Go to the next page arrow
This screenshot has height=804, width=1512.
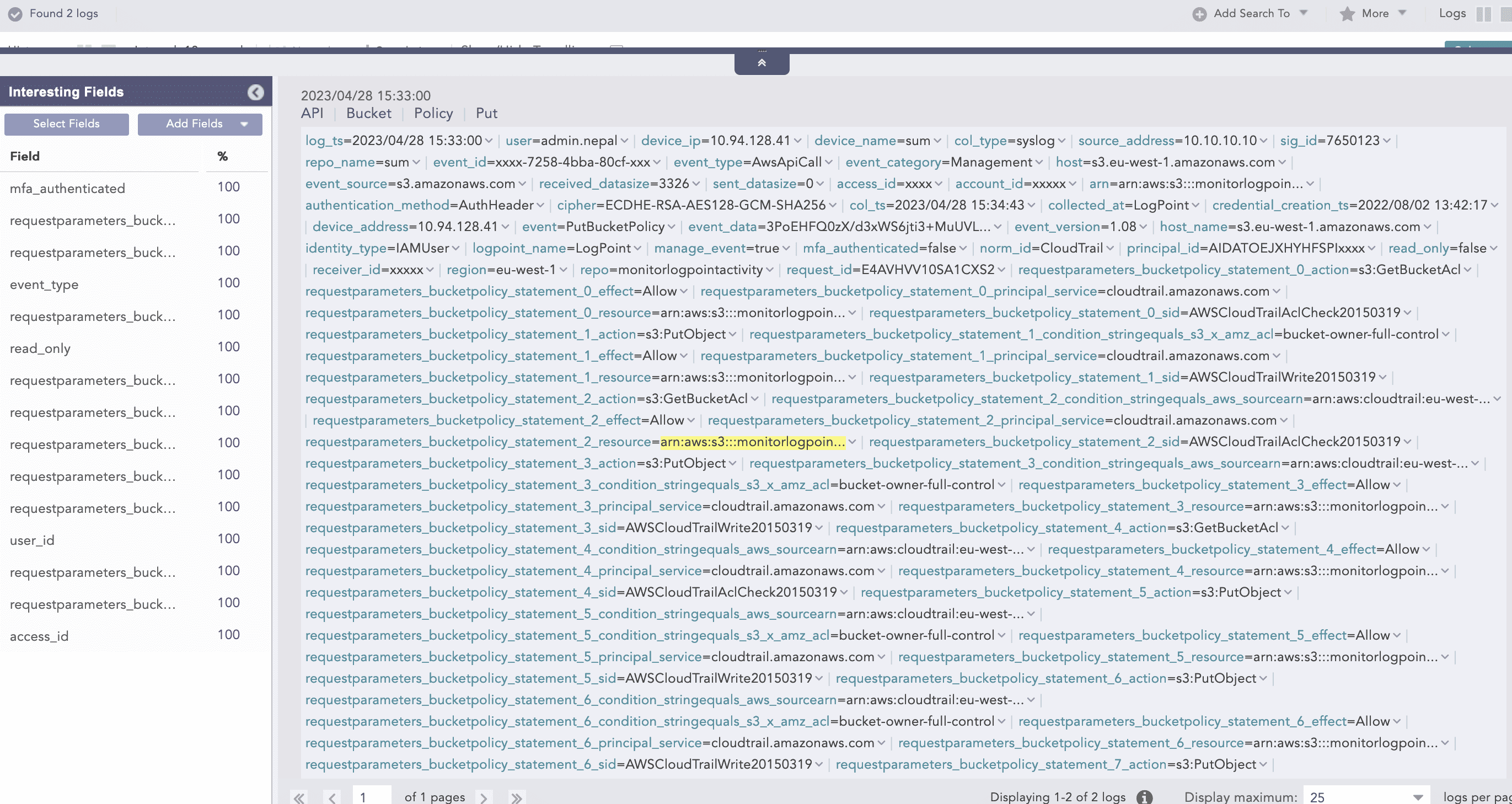(x=484, y=797)
